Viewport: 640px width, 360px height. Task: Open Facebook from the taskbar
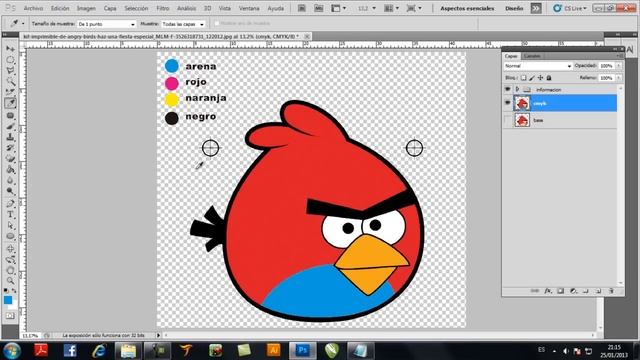click(x=70, y=351)
